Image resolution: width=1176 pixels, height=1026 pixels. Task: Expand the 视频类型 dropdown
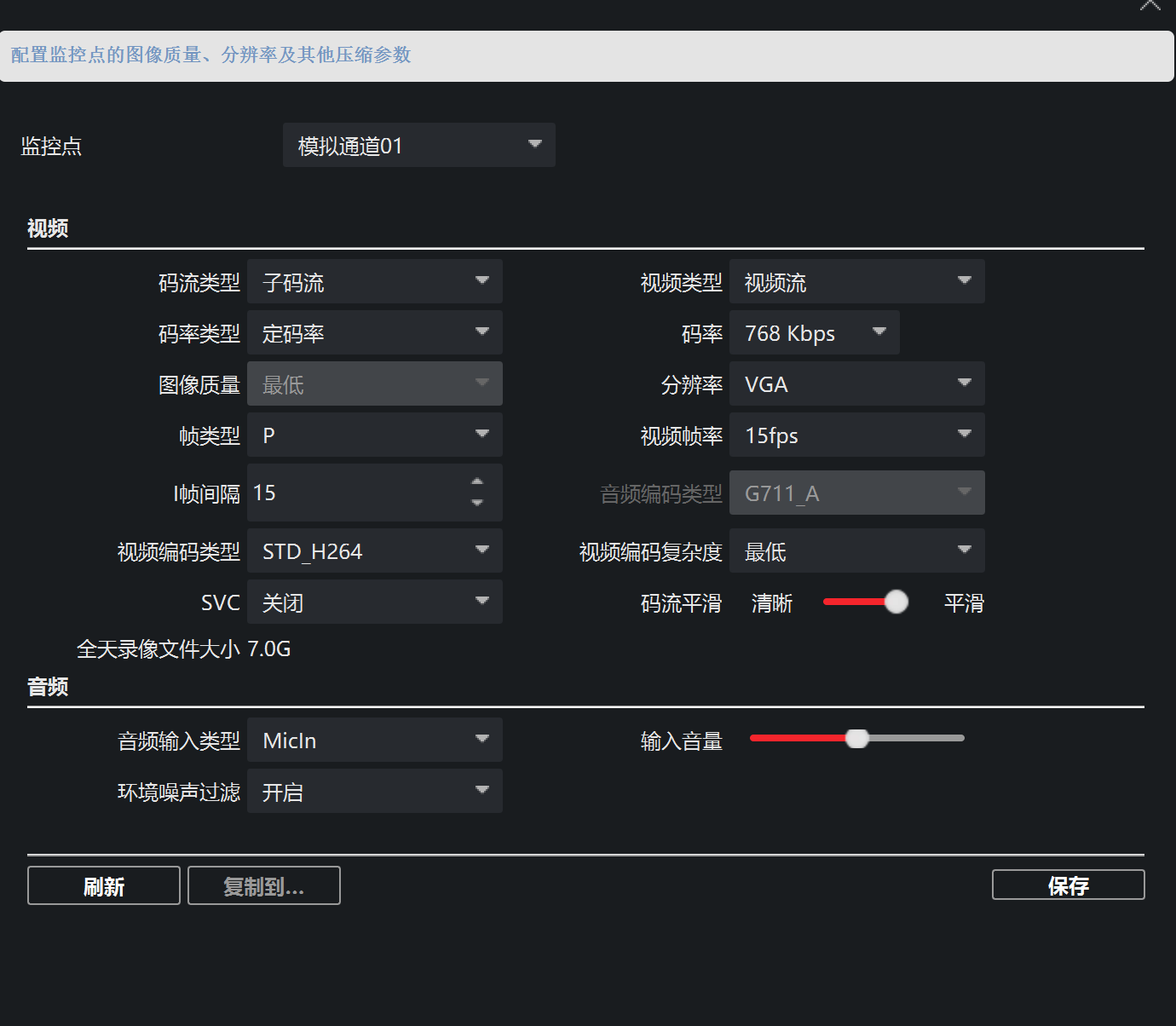click(856, 282)
